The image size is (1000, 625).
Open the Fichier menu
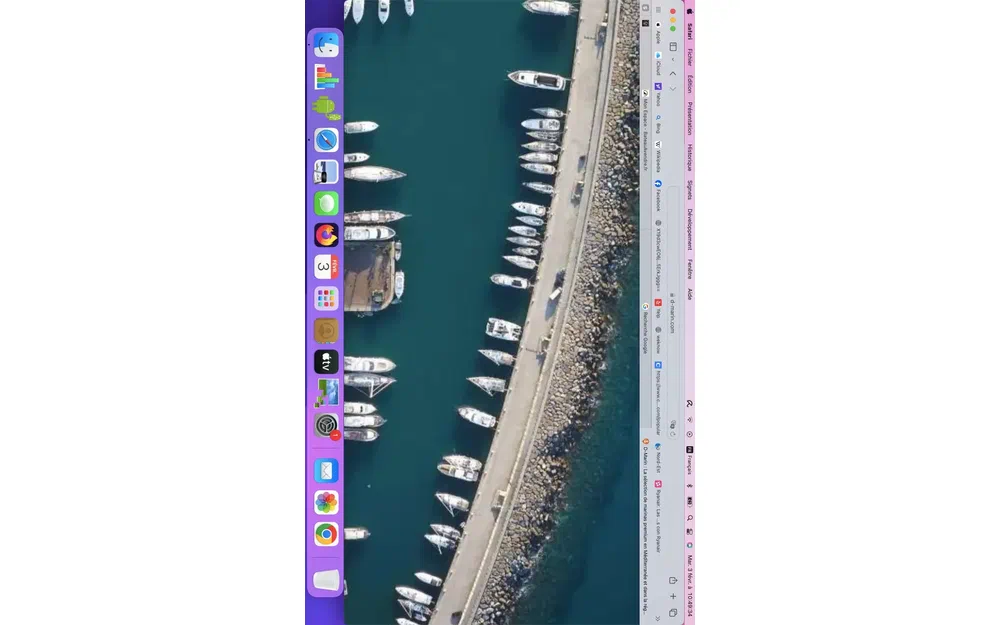[x=690, y=57]
